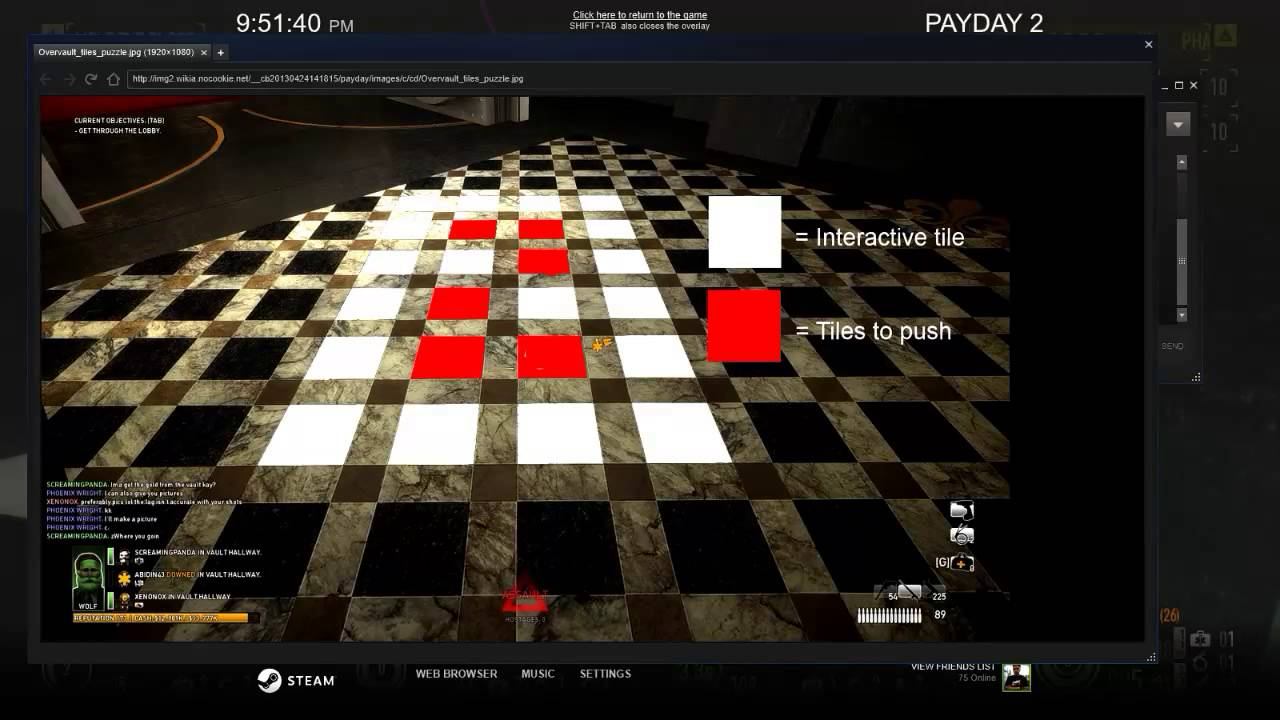Close the web browser overlay window
Viewport: 1280px width, 720px height.
pos(1148,44)
